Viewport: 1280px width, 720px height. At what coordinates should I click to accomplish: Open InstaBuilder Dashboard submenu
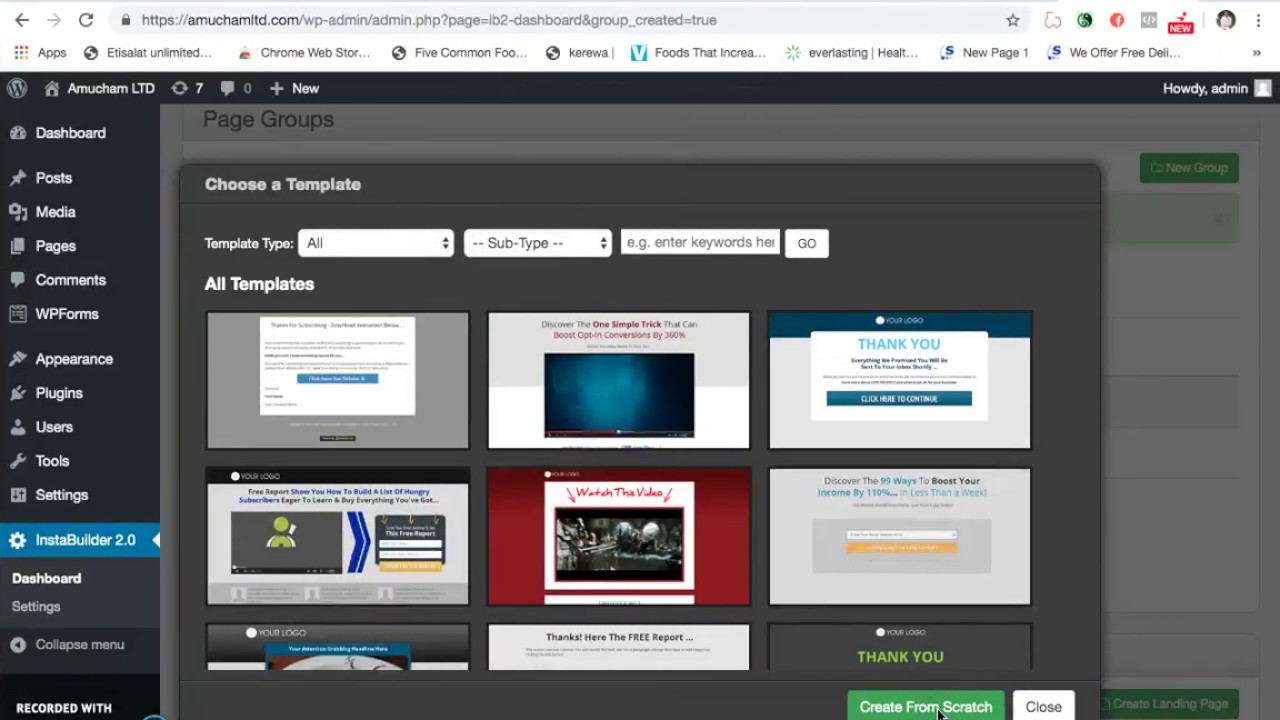tap(46, 578)
